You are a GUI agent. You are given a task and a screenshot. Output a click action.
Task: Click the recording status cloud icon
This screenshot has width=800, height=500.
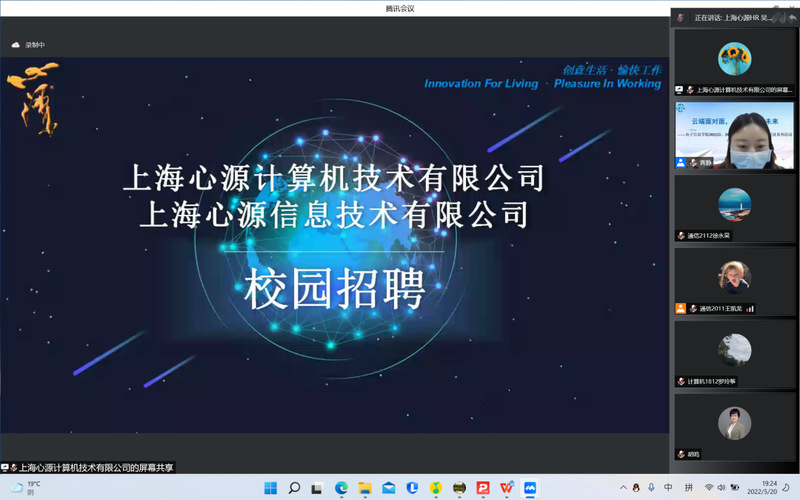15,45
